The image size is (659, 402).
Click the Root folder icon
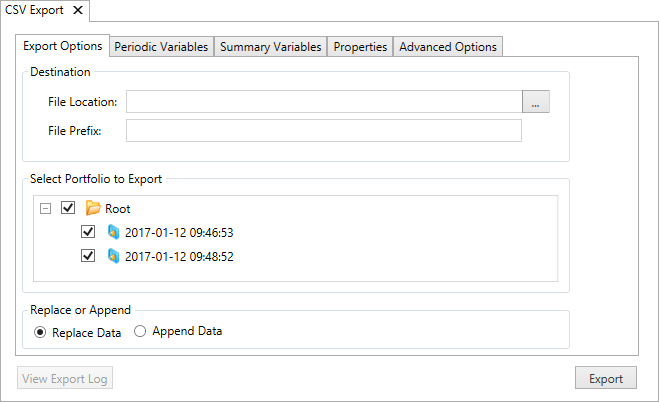pos(93,208)
